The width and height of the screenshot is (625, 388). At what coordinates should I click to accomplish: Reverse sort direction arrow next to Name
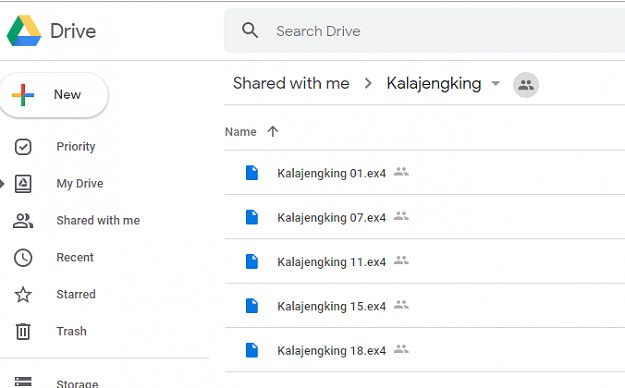click(273, 131)
